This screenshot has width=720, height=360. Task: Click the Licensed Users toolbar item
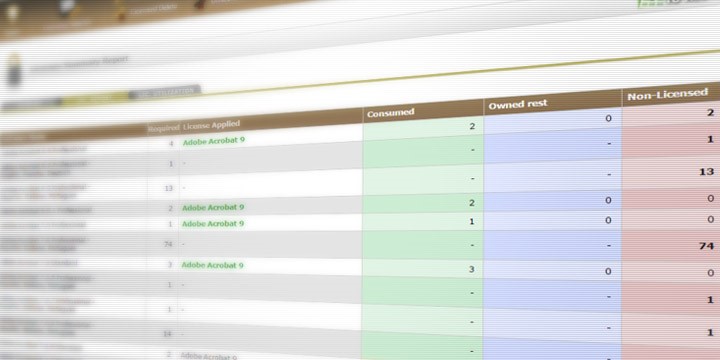147,8
